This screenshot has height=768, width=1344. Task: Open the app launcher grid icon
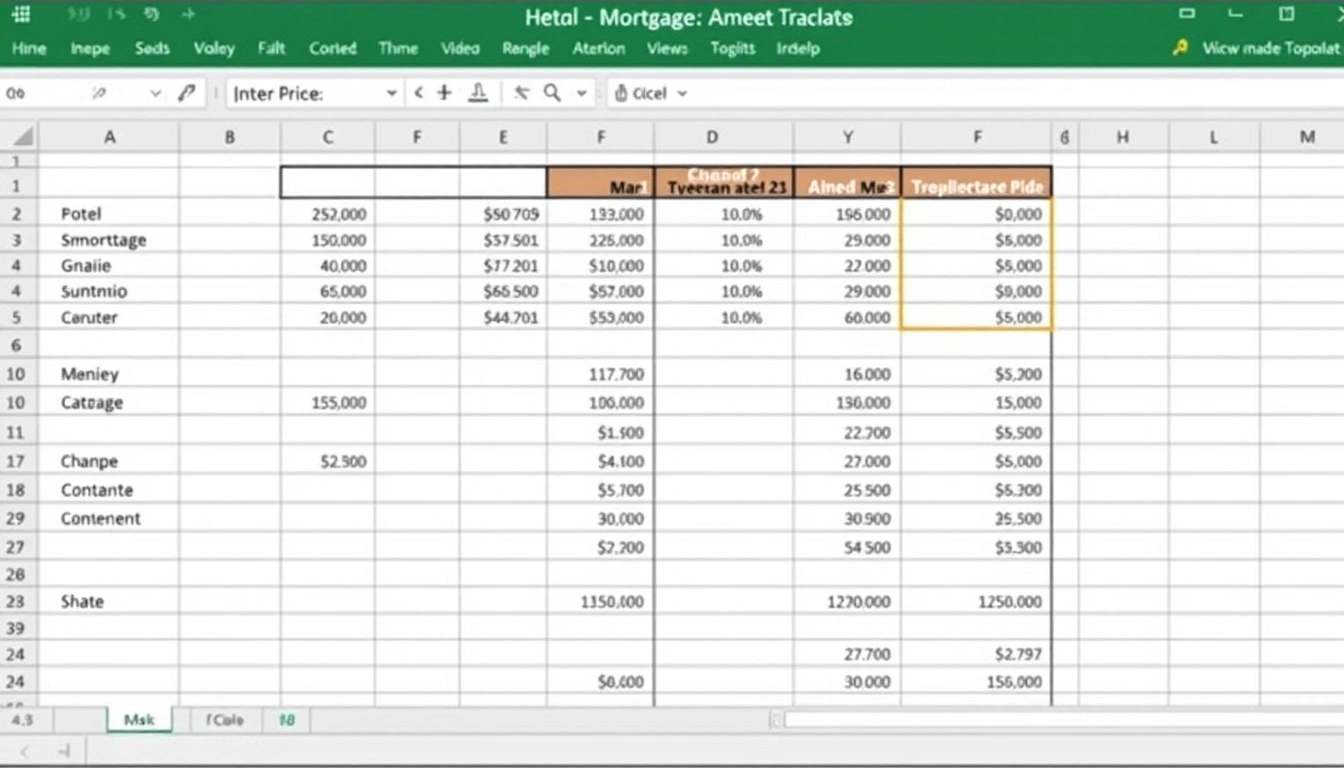pyautogui.click(x=21, y=15)
